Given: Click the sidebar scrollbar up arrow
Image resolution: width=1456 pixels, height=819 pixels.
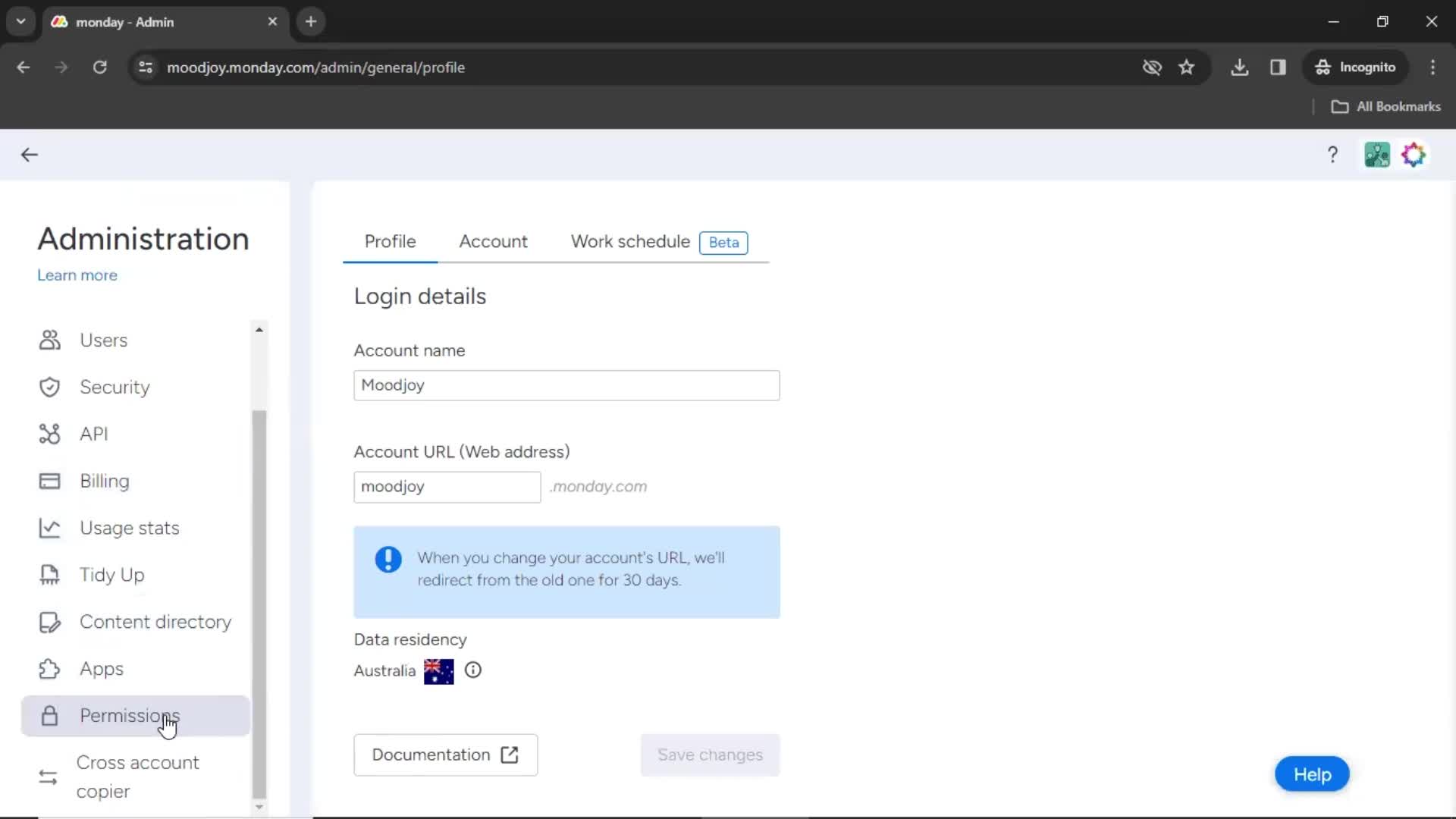Looking at the screenshot, I should 259,330.
